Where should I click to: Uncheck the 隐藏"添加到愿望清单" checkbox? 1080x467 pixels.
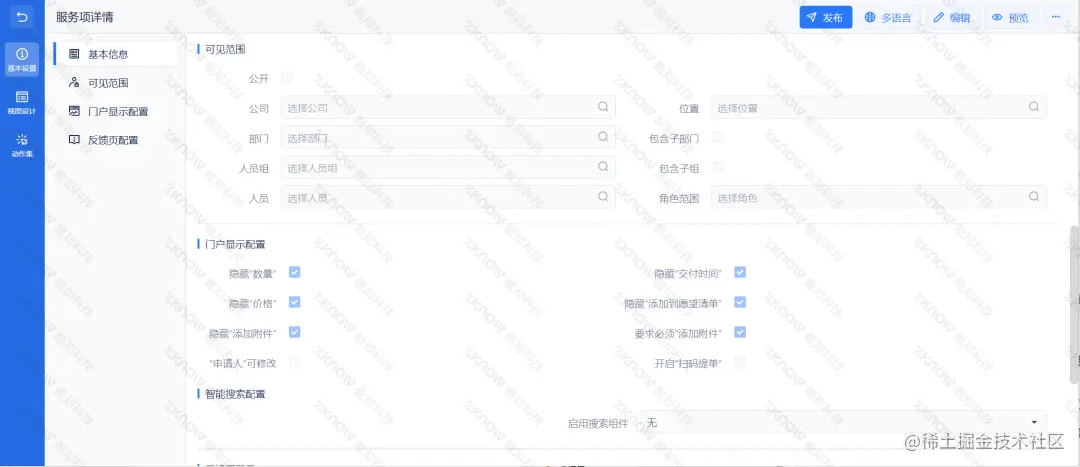[x=740, y=302]
